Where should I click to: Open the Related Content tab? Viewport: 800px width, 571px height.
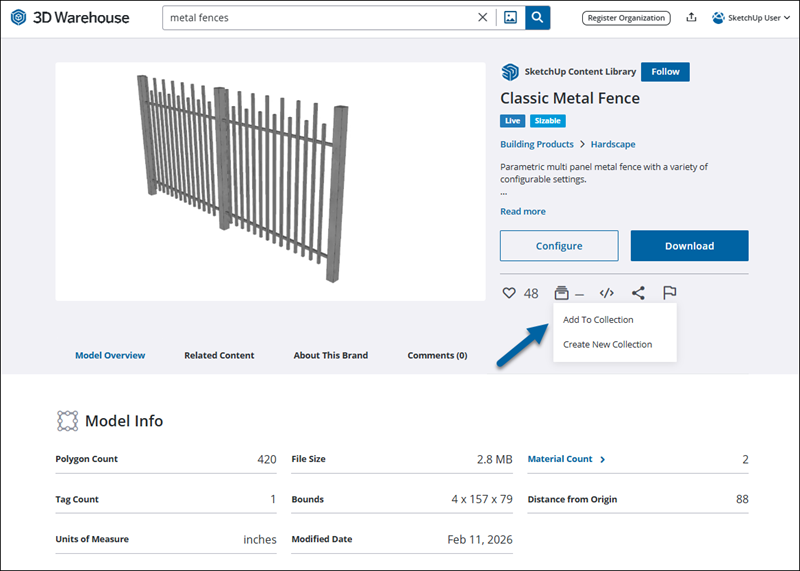coord(219,355)
